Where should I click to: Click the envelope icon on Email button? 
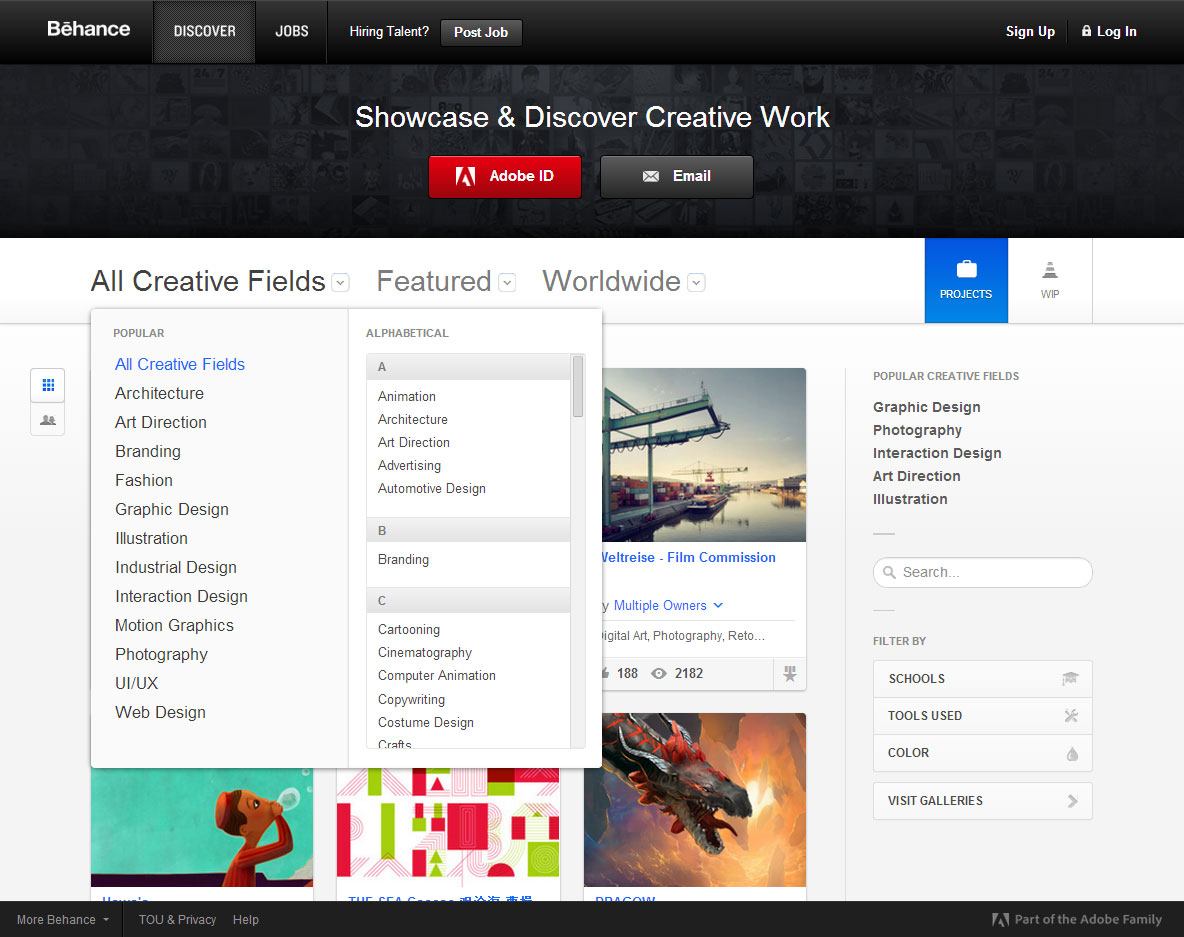(651, 177)
